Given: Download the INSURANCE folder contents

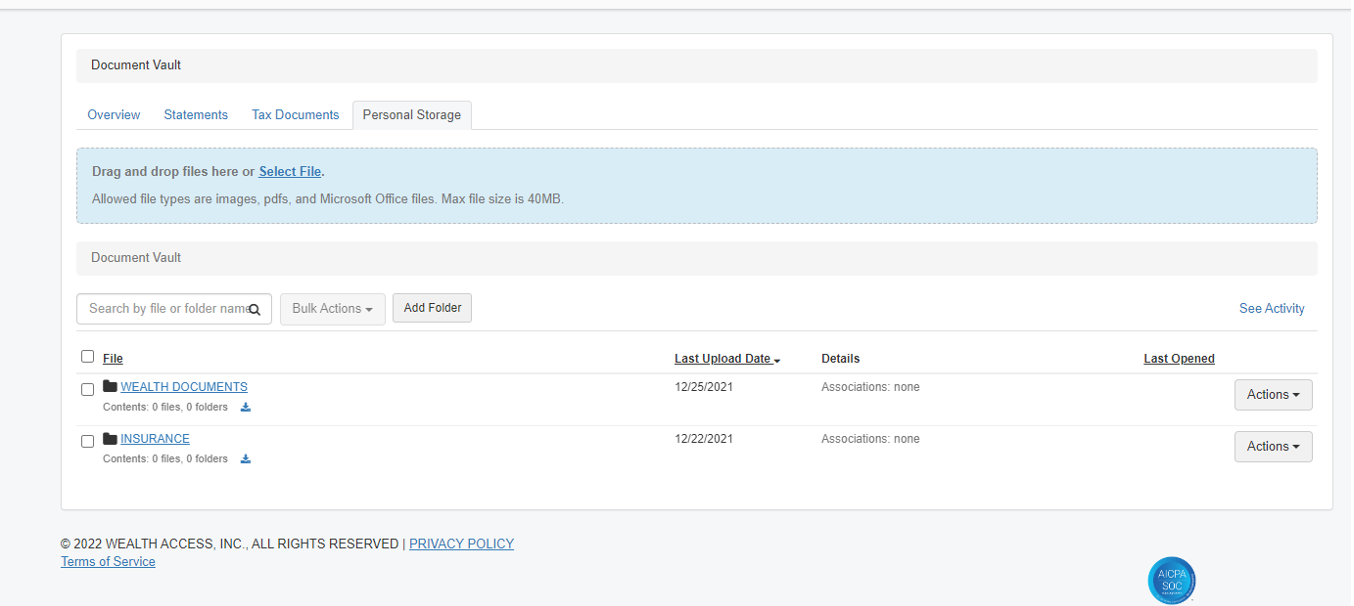Looking at the screenshot, I should [246, 459].
